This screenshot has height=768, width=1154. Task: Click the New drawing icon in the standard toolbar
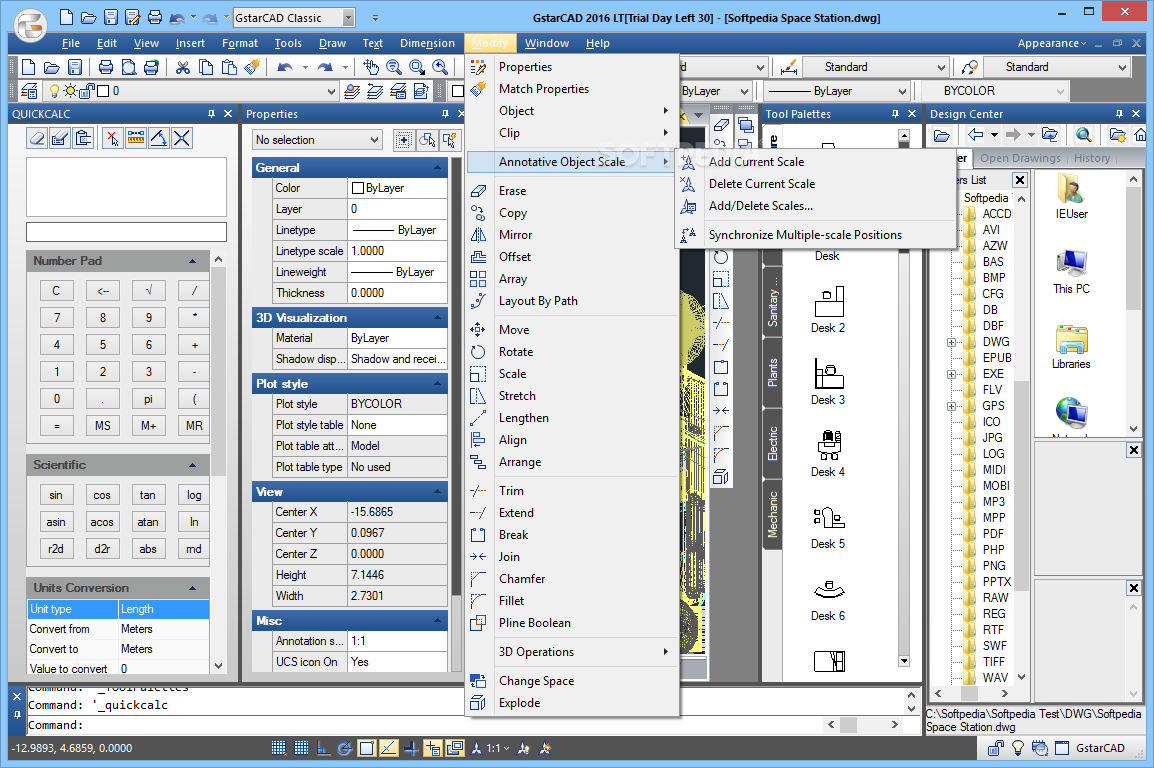click(x=28, y=68)
